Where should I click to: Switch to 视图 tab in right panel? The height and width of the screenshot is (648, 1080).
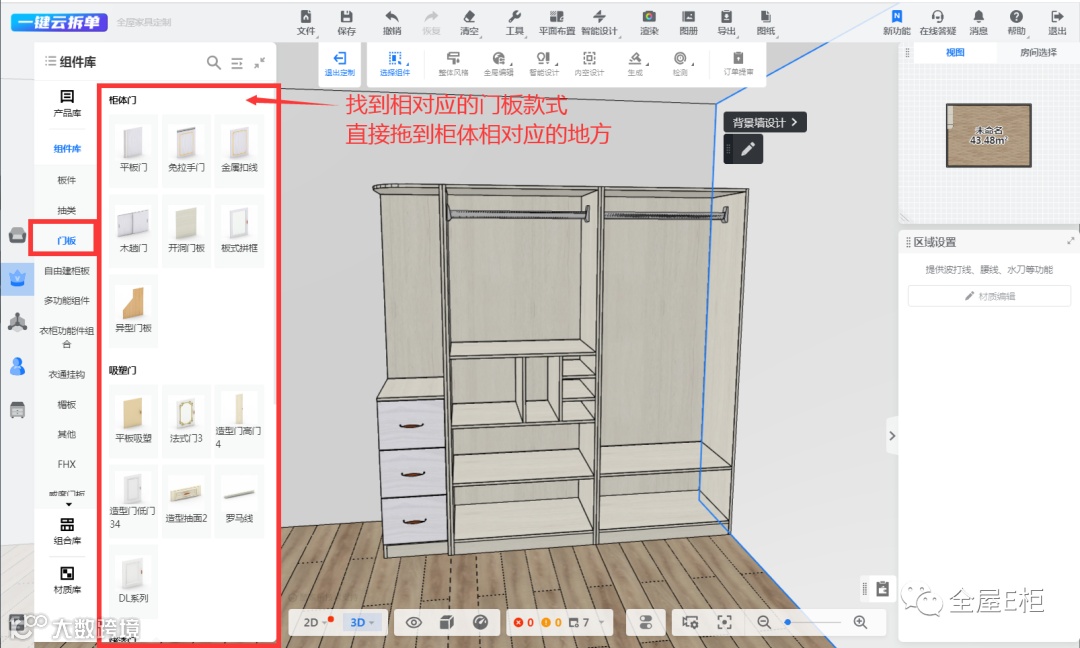click(x=955, y=52)
